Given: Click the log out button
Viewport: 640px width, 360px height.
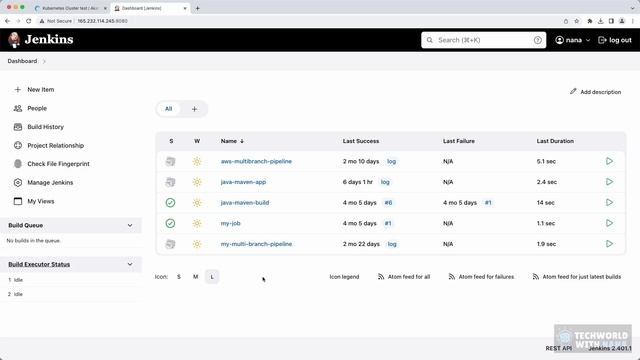Looking at the screenshot, I should 615,40.
